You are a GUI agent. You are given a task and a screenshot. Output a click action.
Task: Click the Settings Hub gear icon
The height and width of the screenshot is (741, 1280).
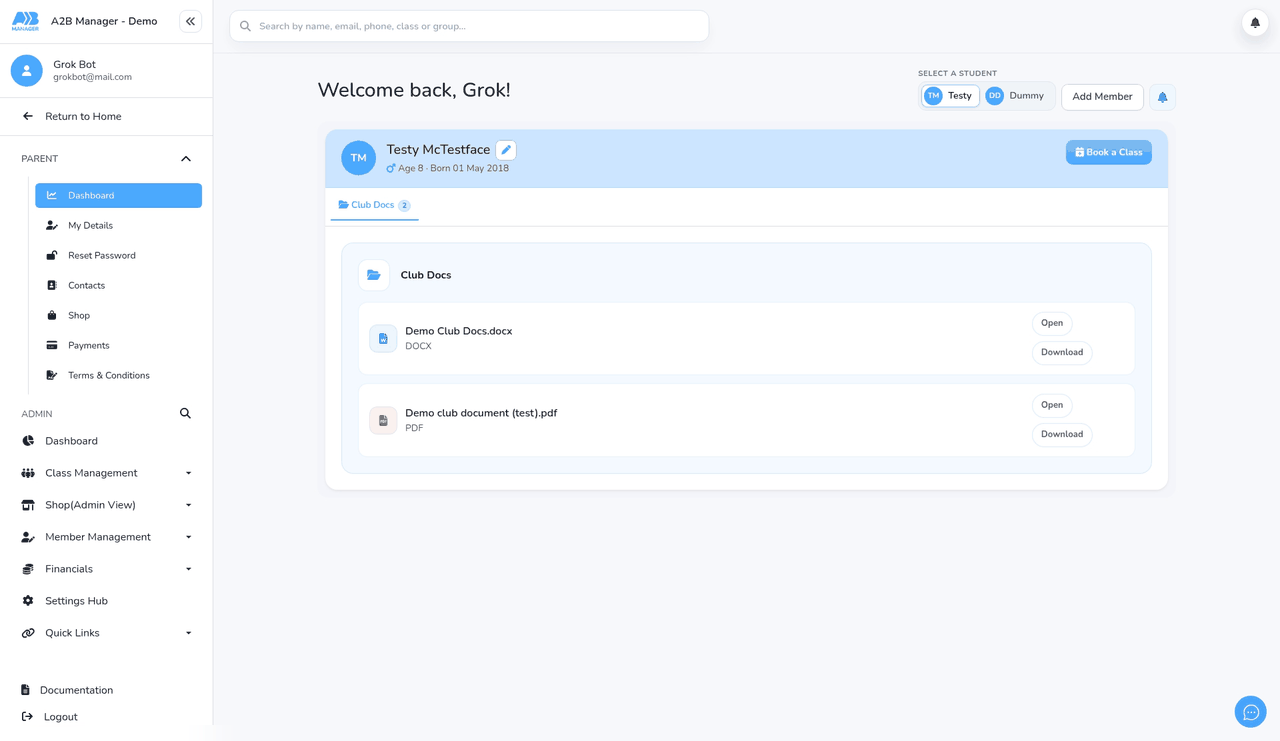tap(28, 601)
